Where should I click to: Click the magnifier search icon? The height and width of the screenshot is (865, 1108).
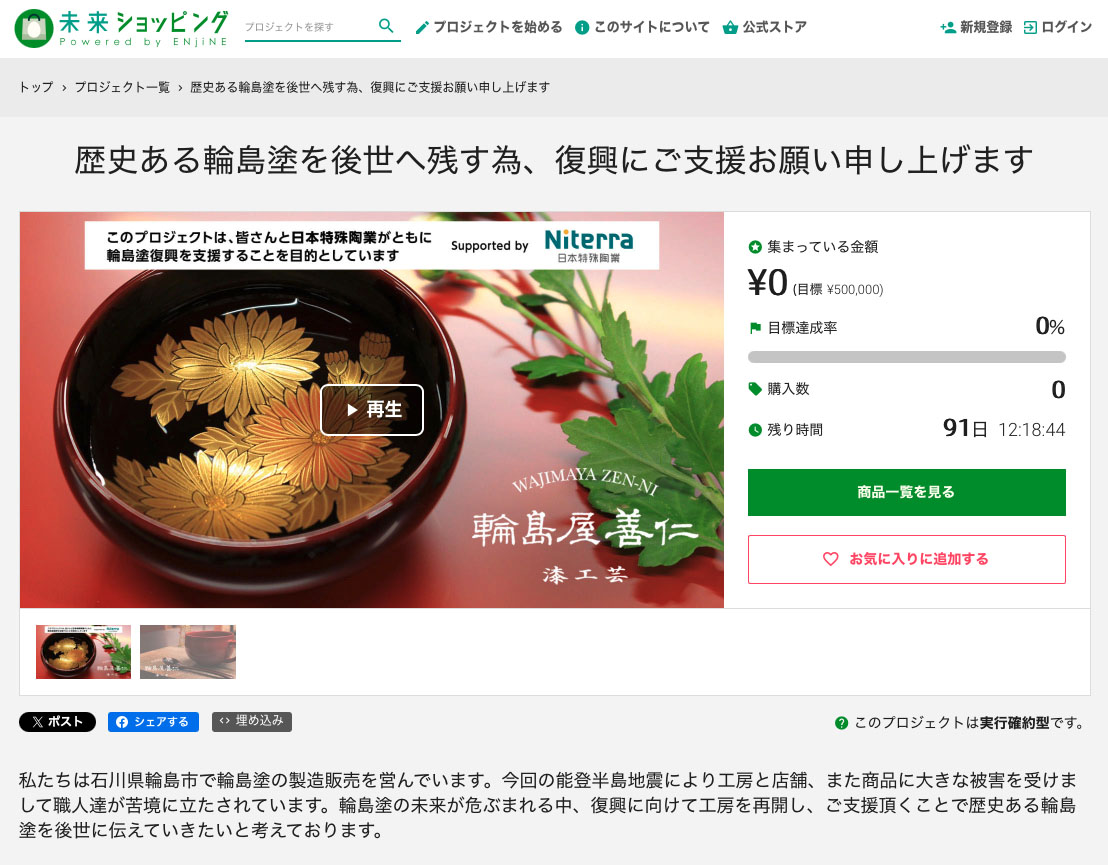pos(386,26)
